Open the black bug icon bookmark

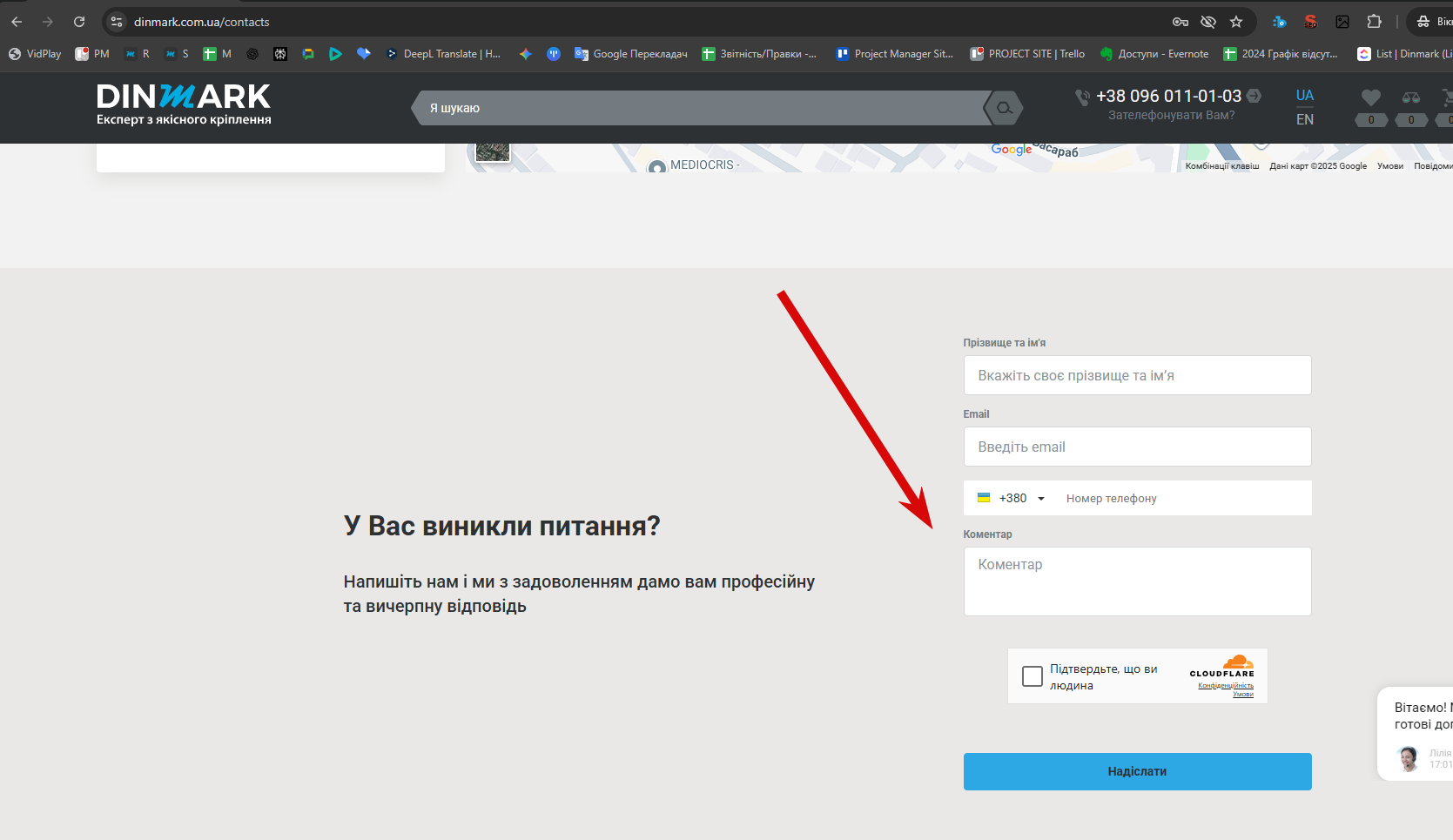[x=280, y=54]
